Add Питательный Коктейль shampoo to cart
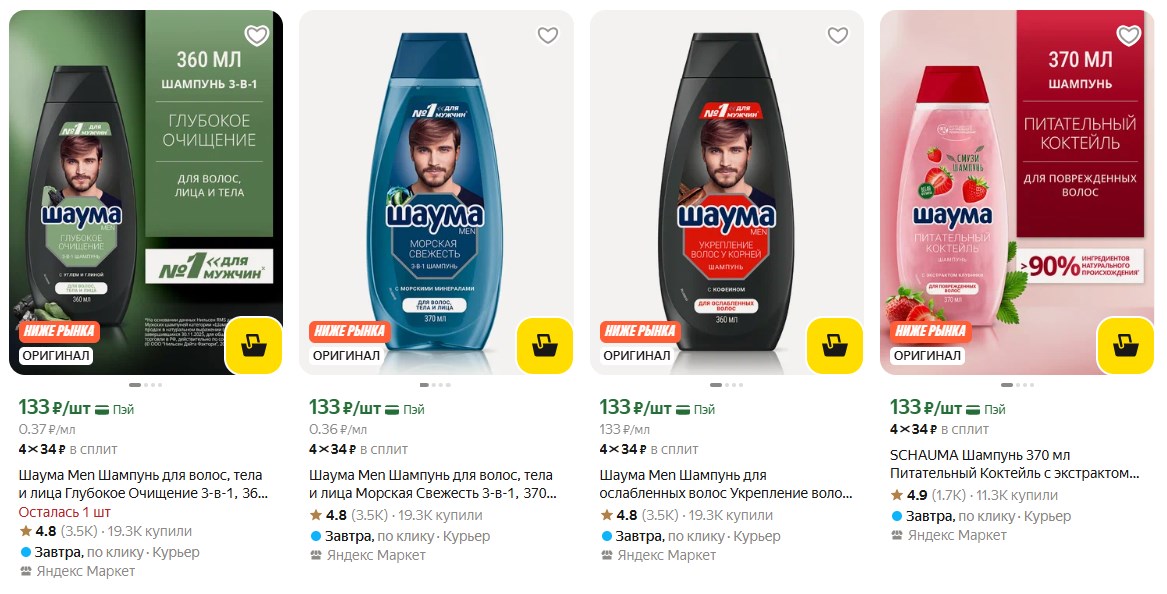Screen dimensions: 1167x594 pyautogui.click(x=1125, y=345)
